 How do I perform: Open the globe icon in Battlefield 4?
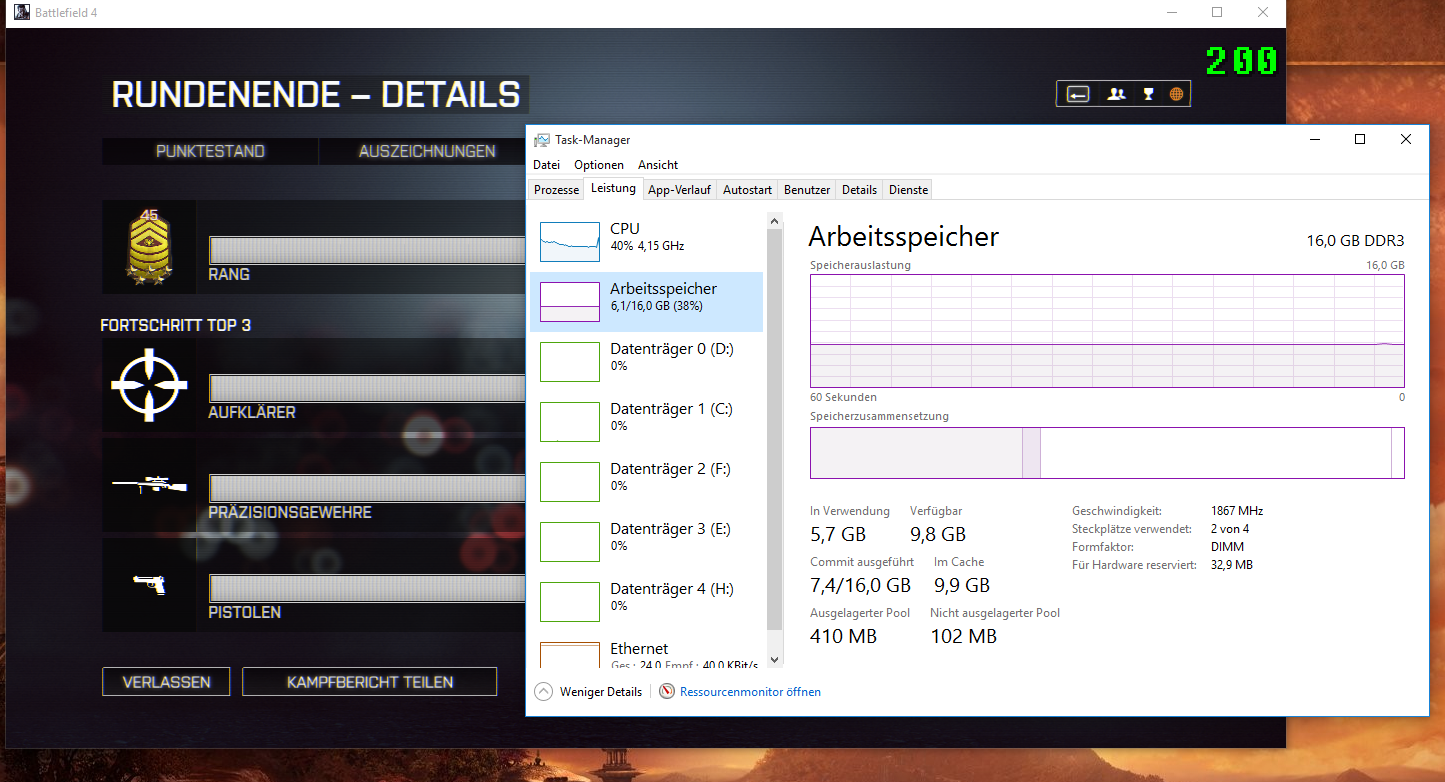click(1176, 94)
